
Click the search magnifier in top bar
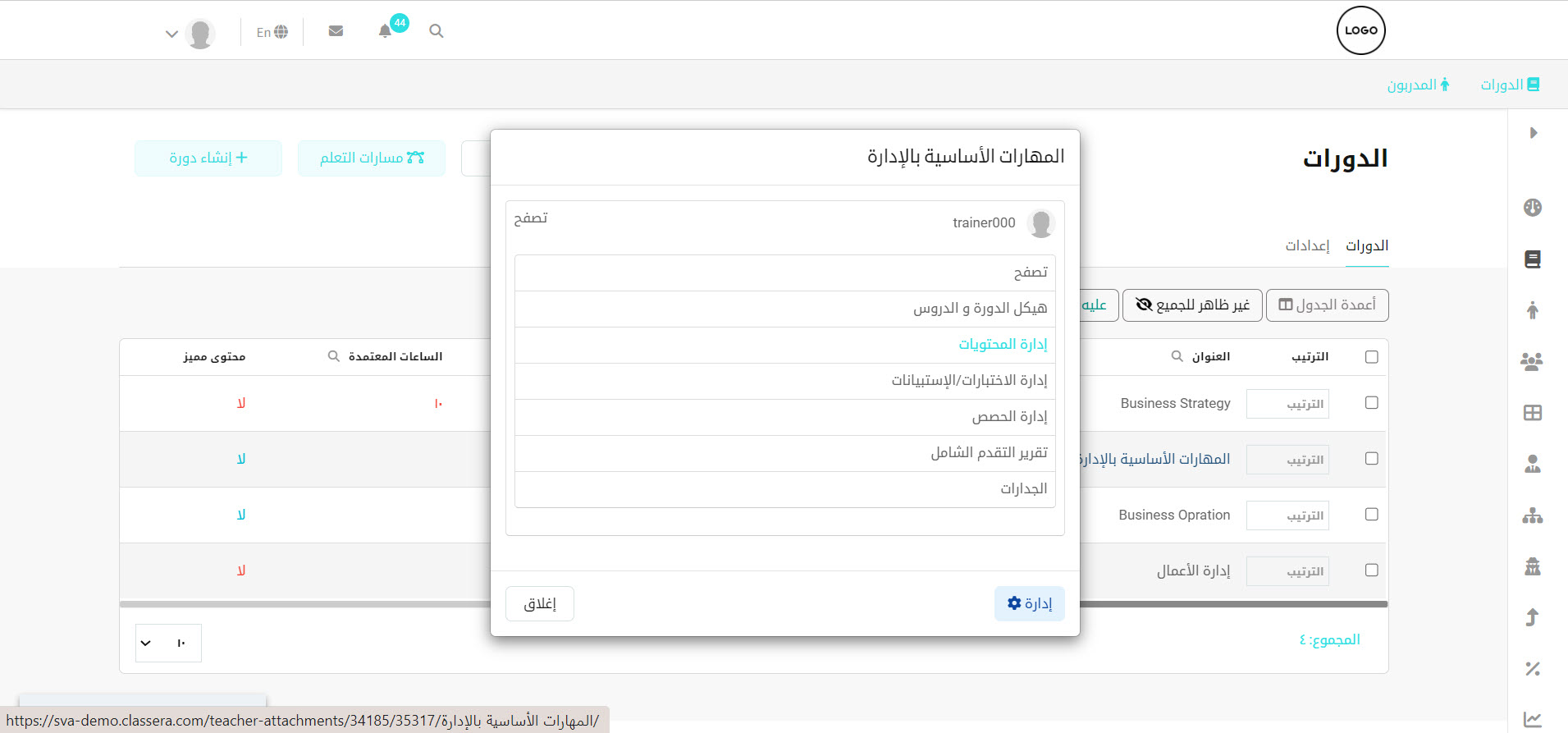tap(437, 31)
